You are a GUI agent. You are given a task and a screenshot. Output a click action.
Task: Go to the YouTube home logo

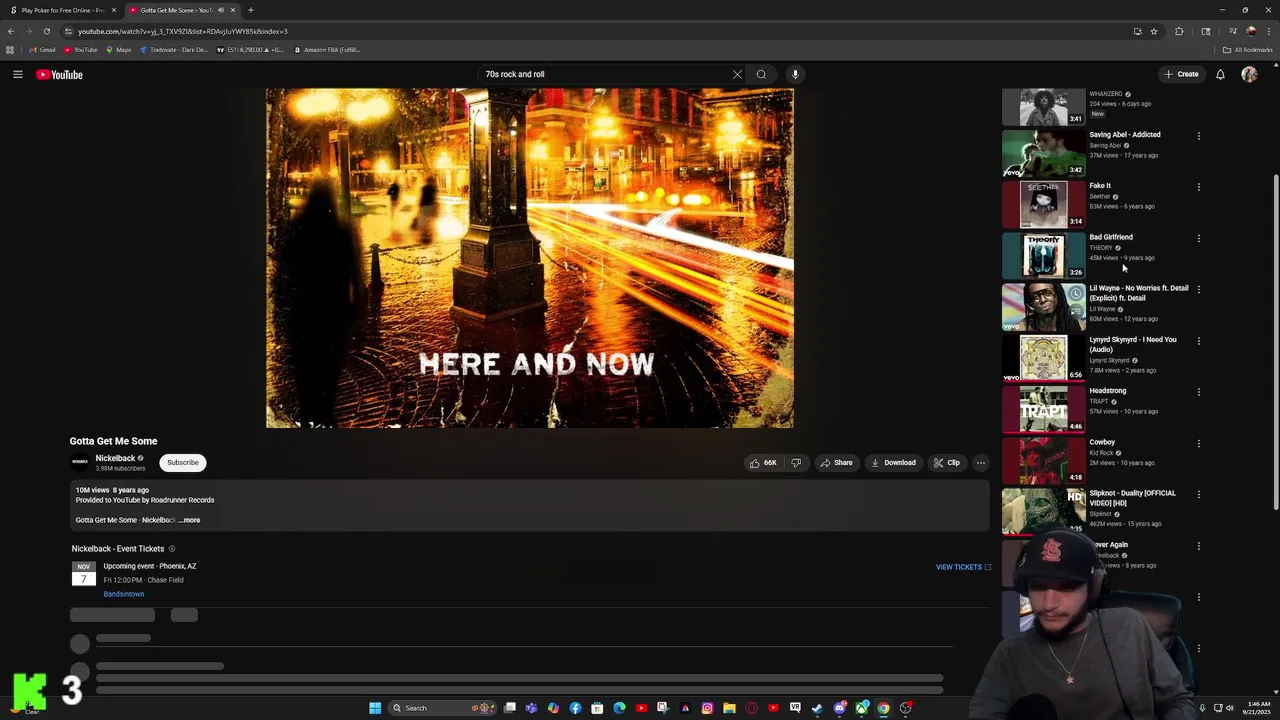click(x=59, y=74)
